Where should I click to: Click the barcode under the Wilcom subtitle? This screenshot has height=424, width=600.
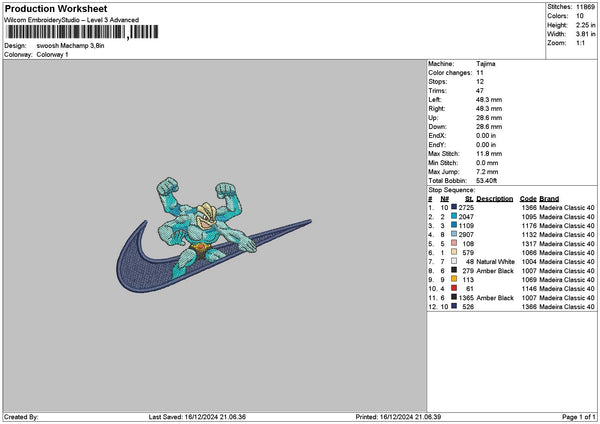pos(82,32)
